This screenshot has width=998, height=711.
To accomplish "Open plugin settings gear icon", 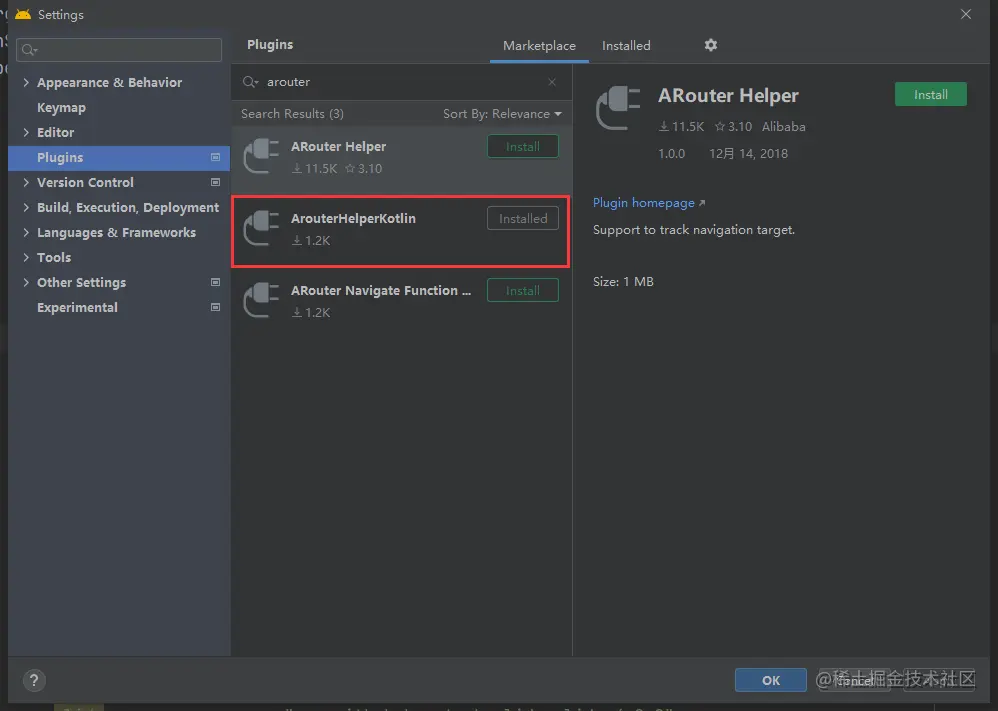I will point(710,45).
